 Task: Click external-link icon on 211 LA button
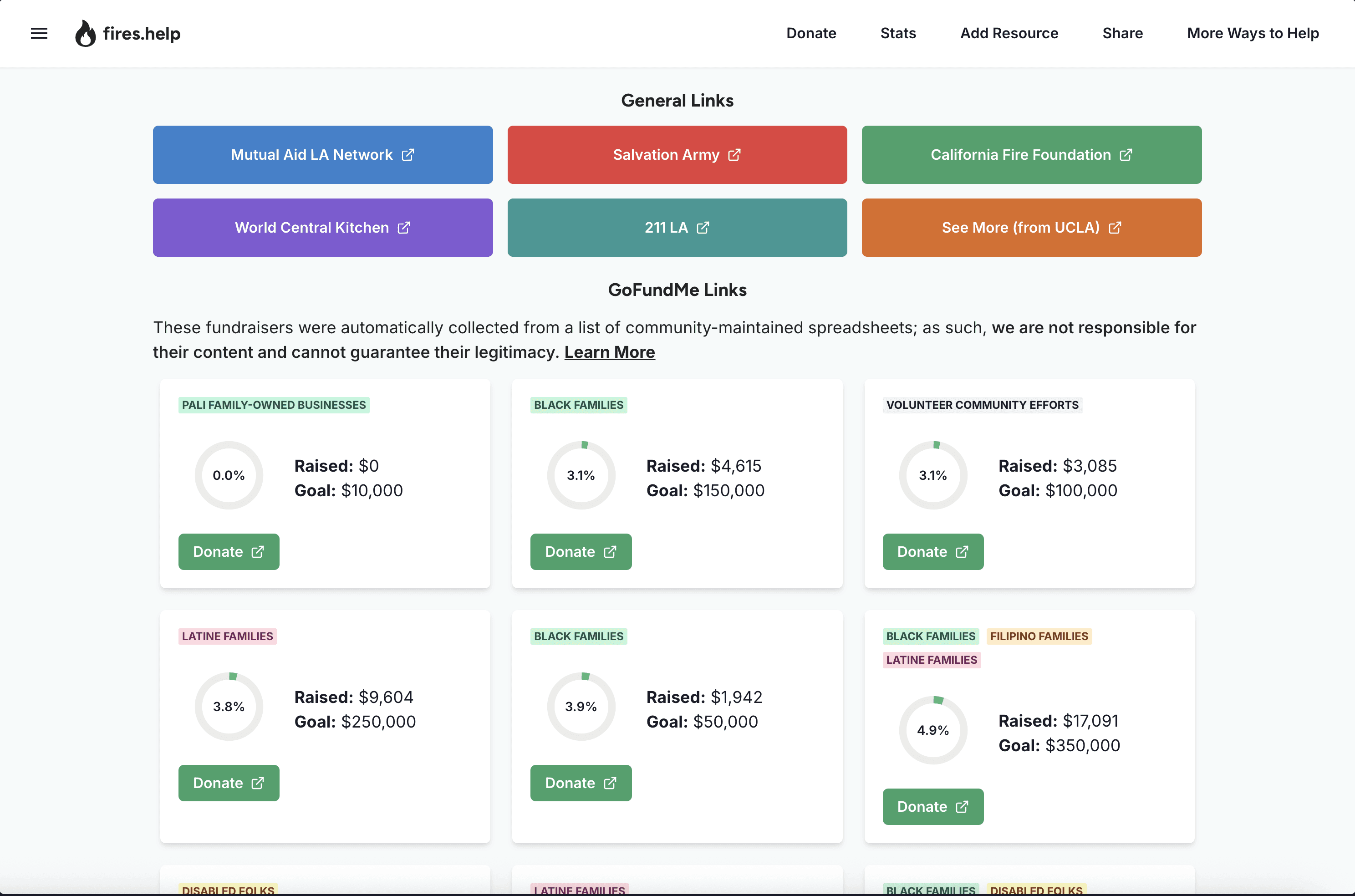[x=703, y=228]
